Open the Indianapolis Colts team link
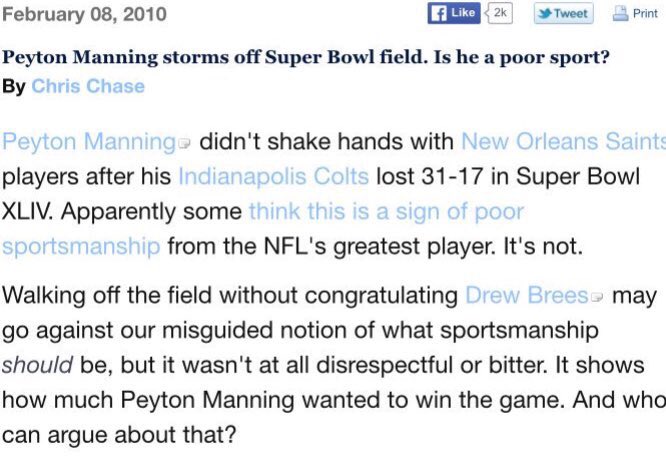The width and height of the screenshot is (666, 459). [273, 178]
